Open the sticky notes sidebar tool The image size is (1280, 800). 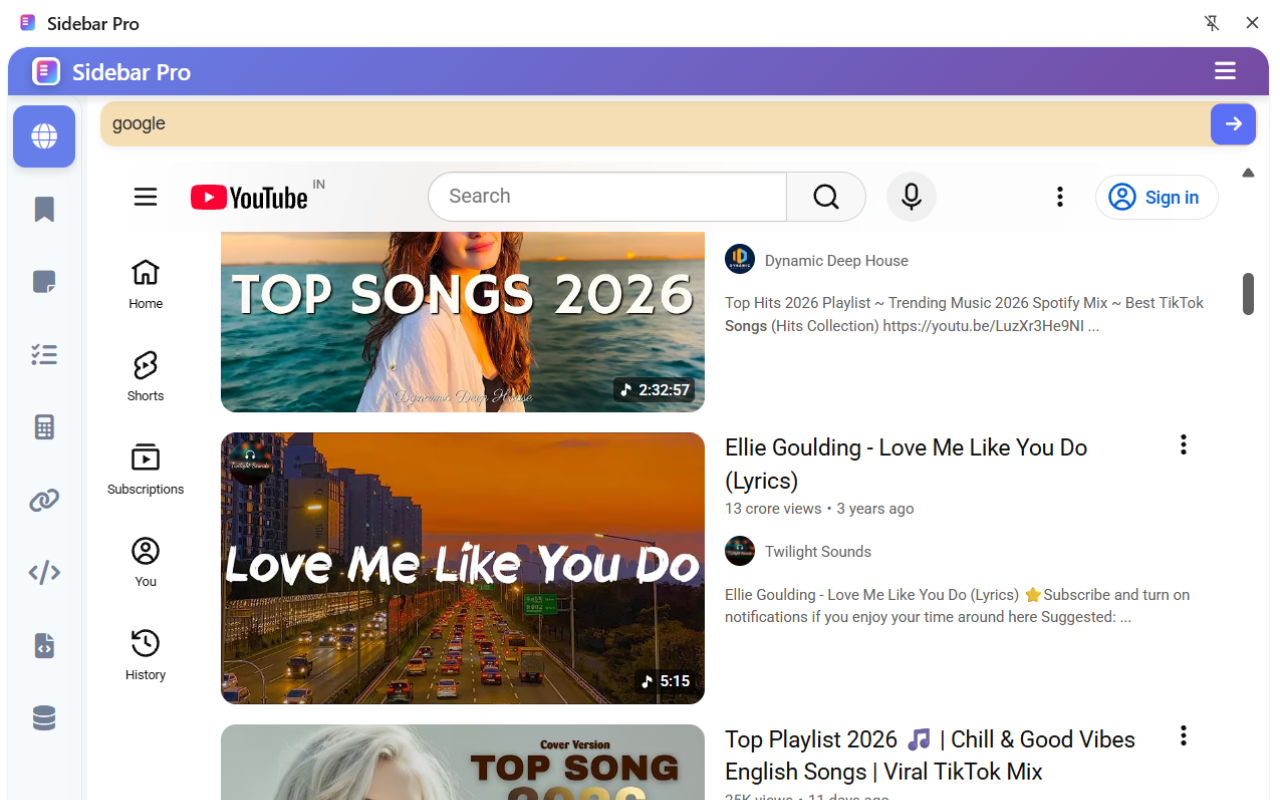point(44,282)
